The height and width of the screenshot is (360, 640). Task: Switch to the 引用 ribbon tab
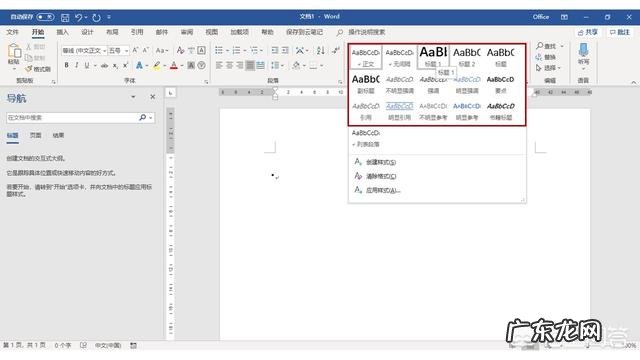(x=137, y=32)
